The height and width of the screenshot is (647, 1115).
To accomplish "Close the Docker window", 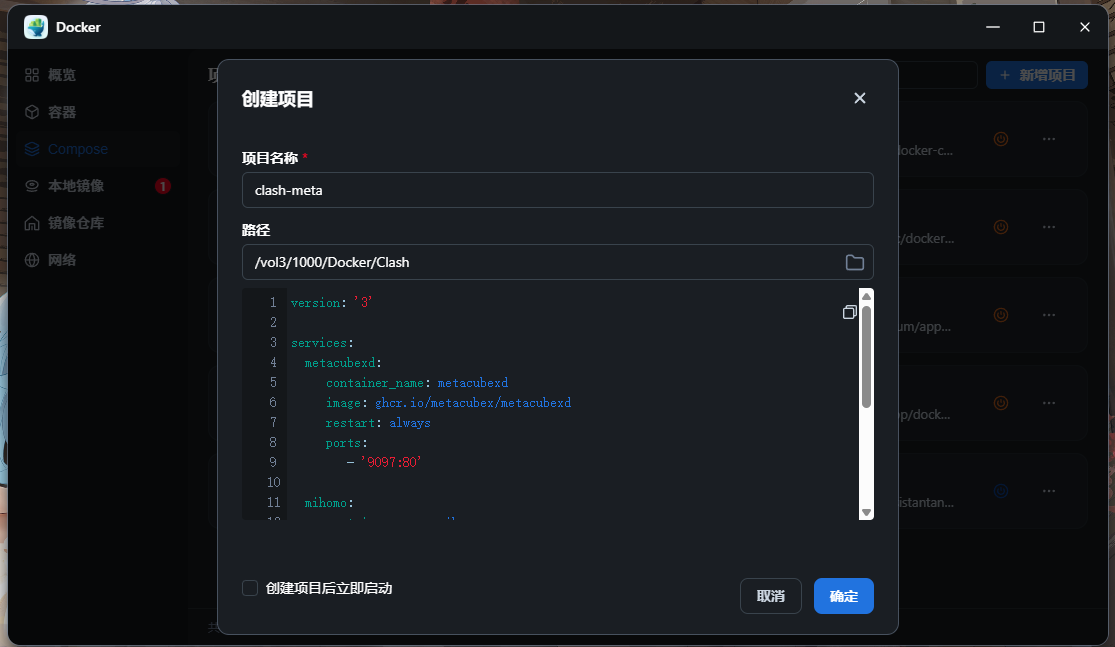I will (1084, 27).
